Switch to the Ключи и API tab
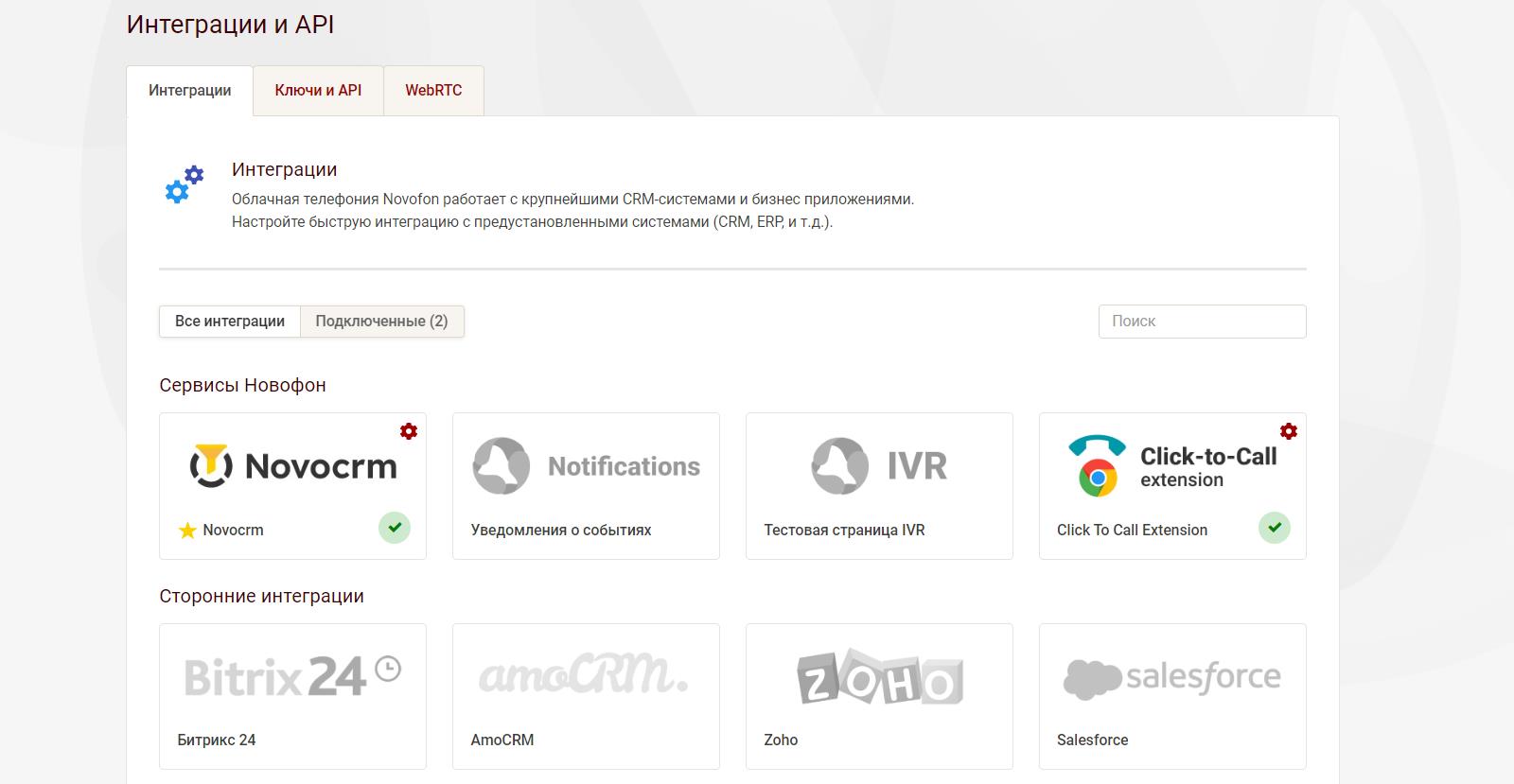1514x784 pixels. point(318,91)
